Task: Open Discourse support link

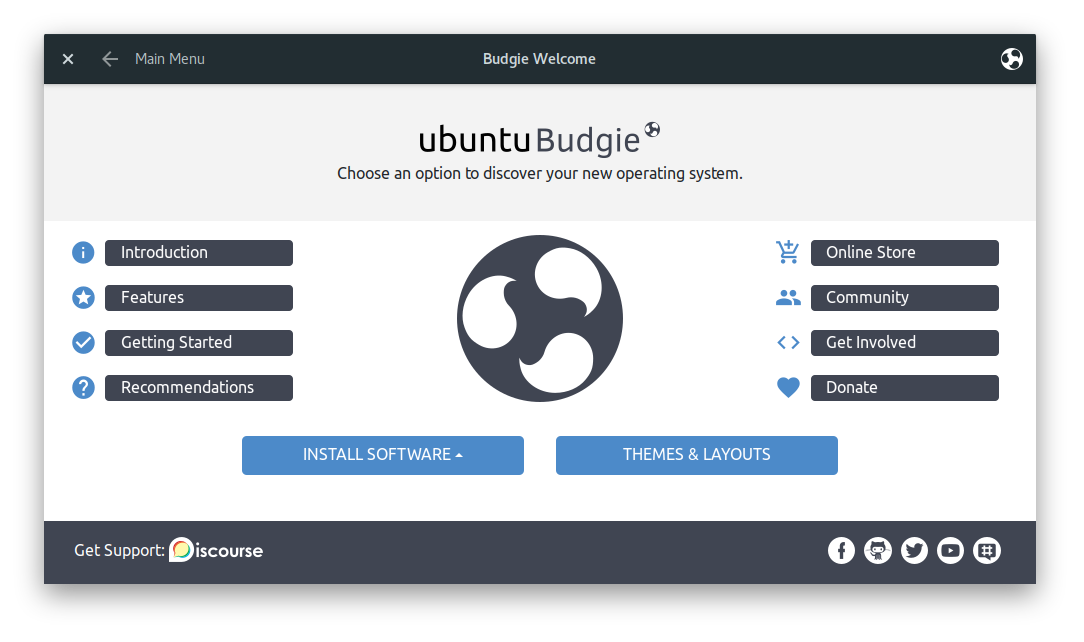Action: point(216,550)
